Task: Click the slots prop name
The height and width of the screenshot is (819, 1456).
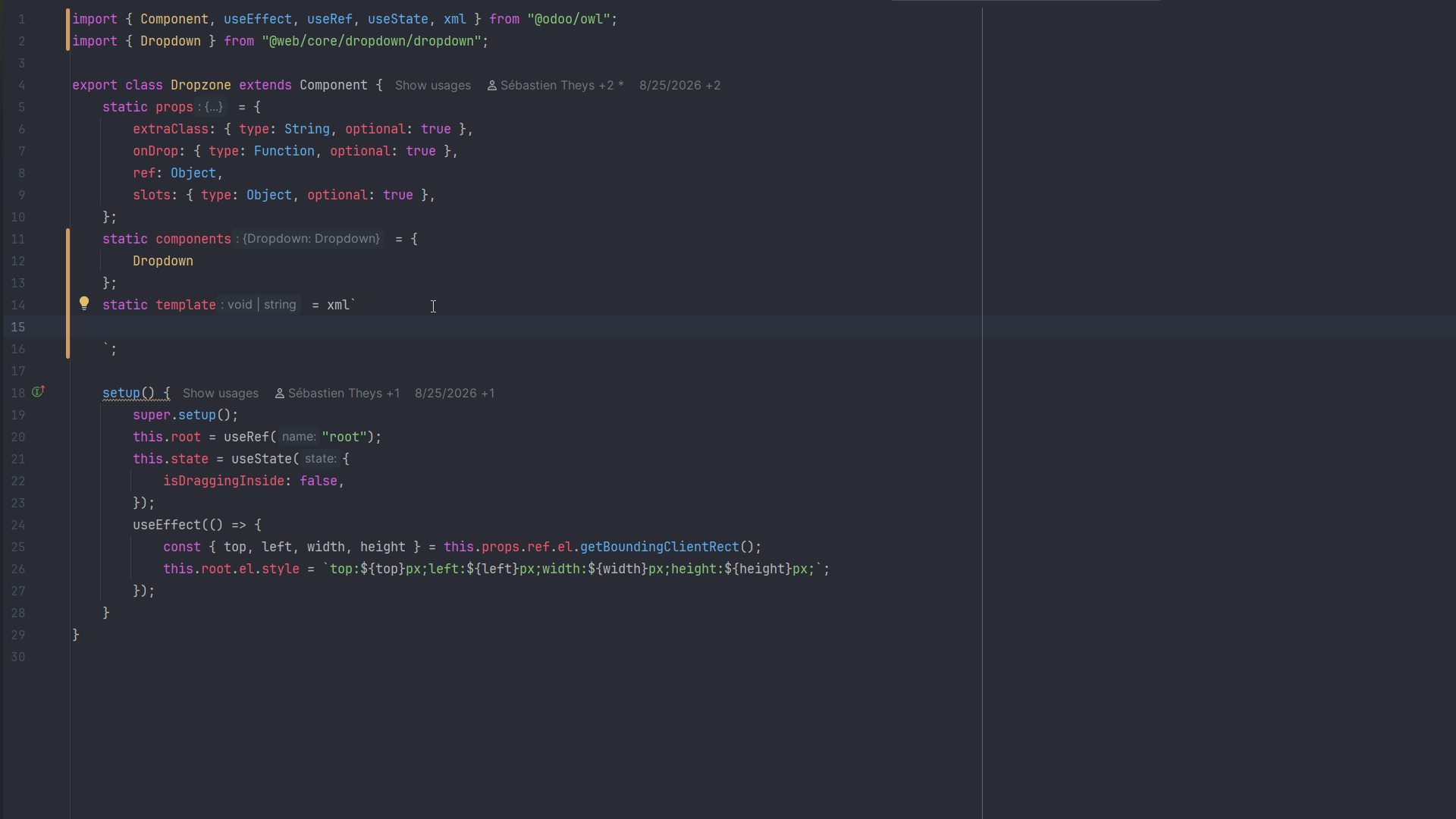Action: pos(152,195)
